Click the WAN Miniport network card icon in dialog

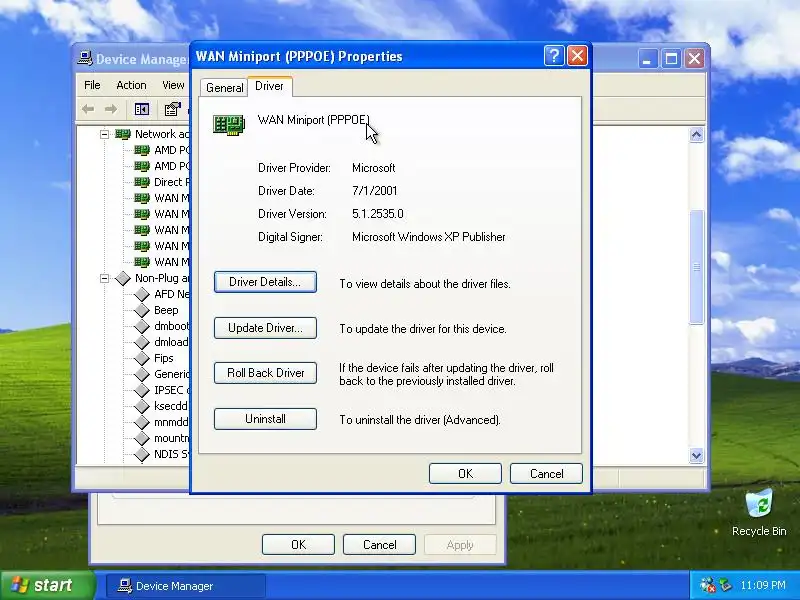[229, 125]
